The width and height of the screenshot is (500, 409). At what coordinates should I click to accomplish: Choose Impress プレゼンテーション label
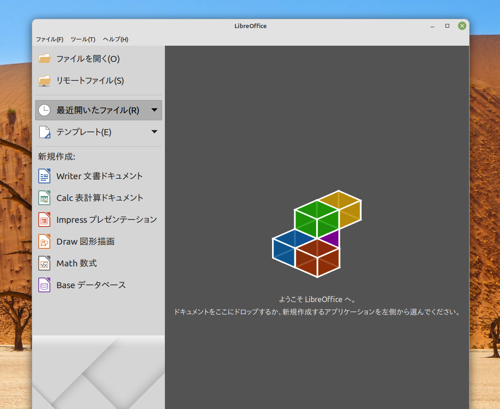(106, 220)
